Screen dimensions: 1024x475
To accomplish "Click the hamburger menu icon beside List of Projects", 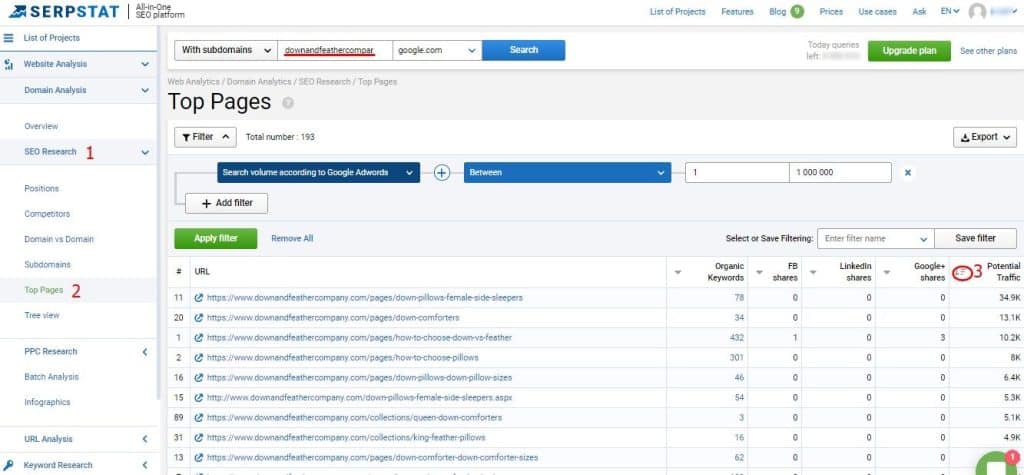I will tap(9, 38).
